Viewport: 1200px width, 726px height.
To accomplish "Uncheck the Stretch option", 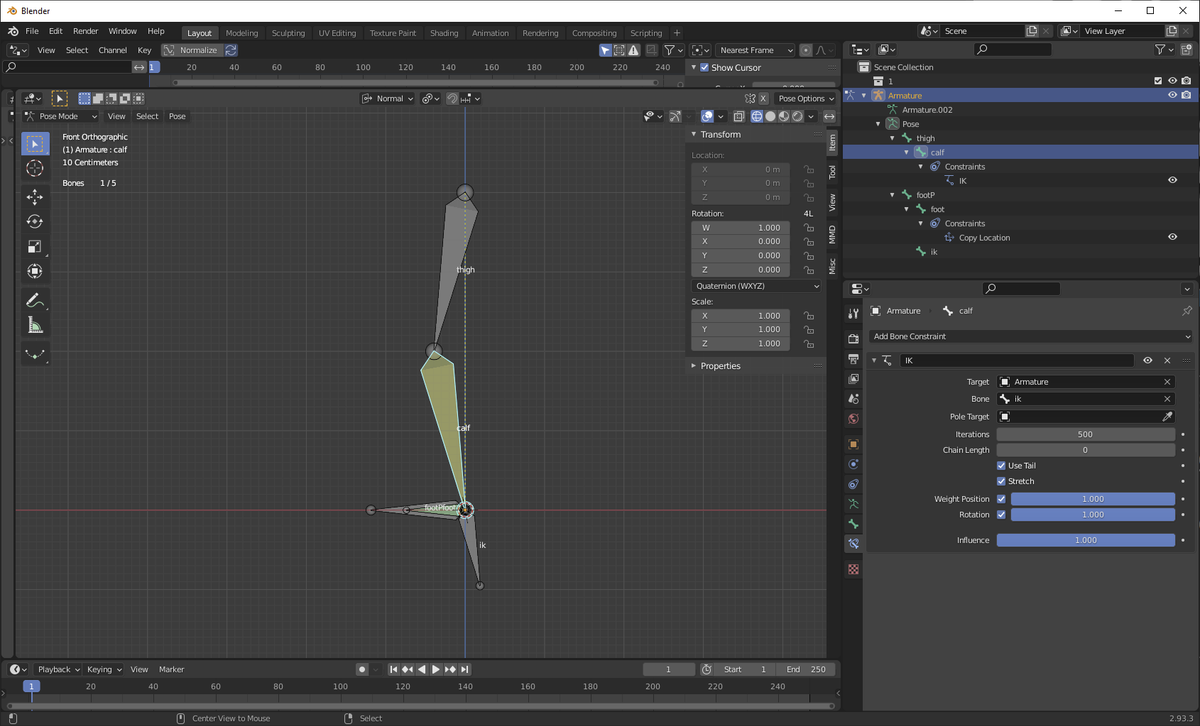I will coord(1001,481).
